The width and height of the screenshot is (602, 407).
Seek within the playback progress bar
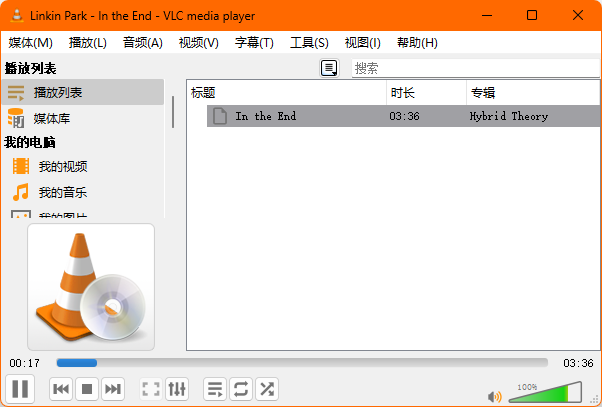click(302, 363)
